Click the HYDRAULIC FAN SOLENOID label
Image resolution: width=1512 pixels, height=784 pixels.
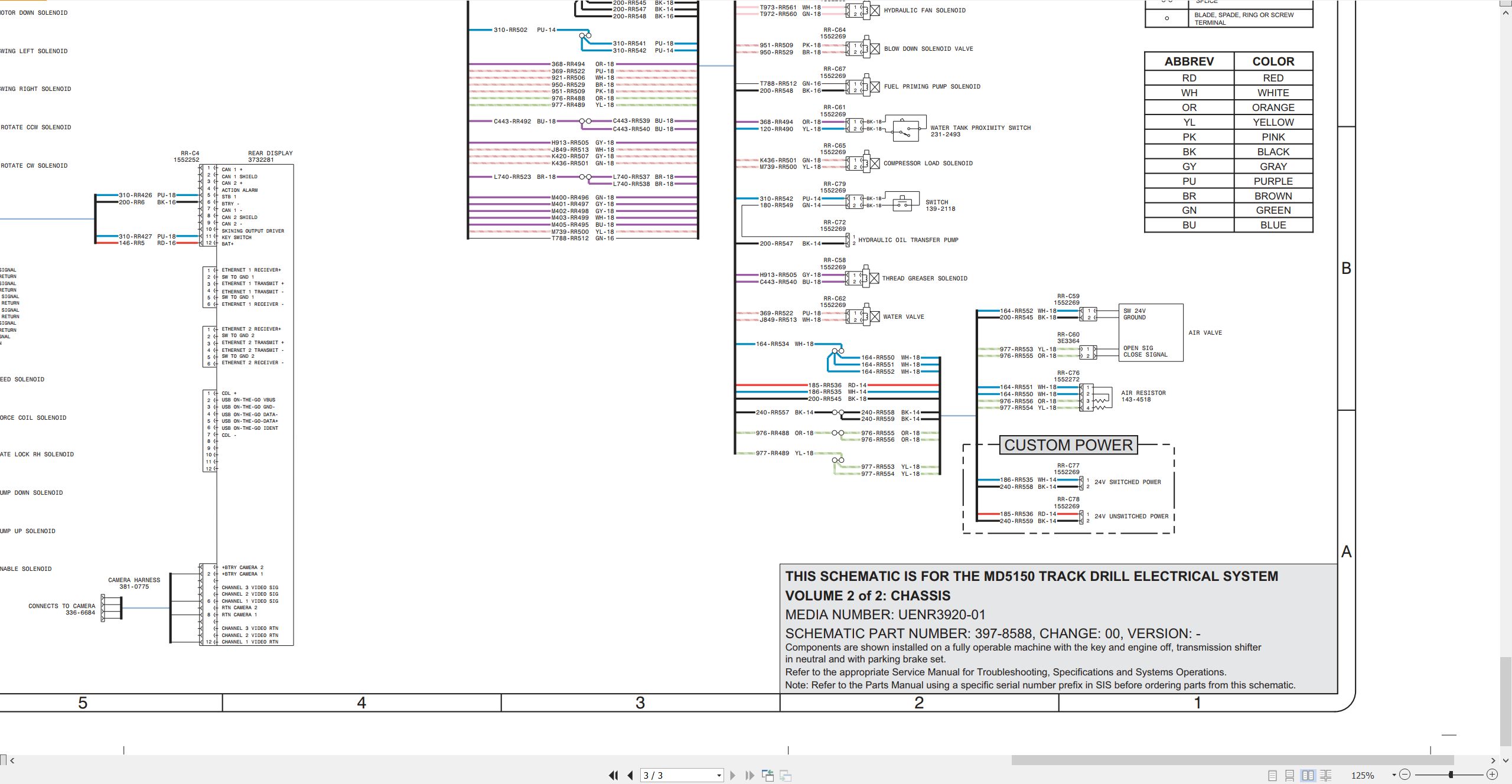point(924,11)
